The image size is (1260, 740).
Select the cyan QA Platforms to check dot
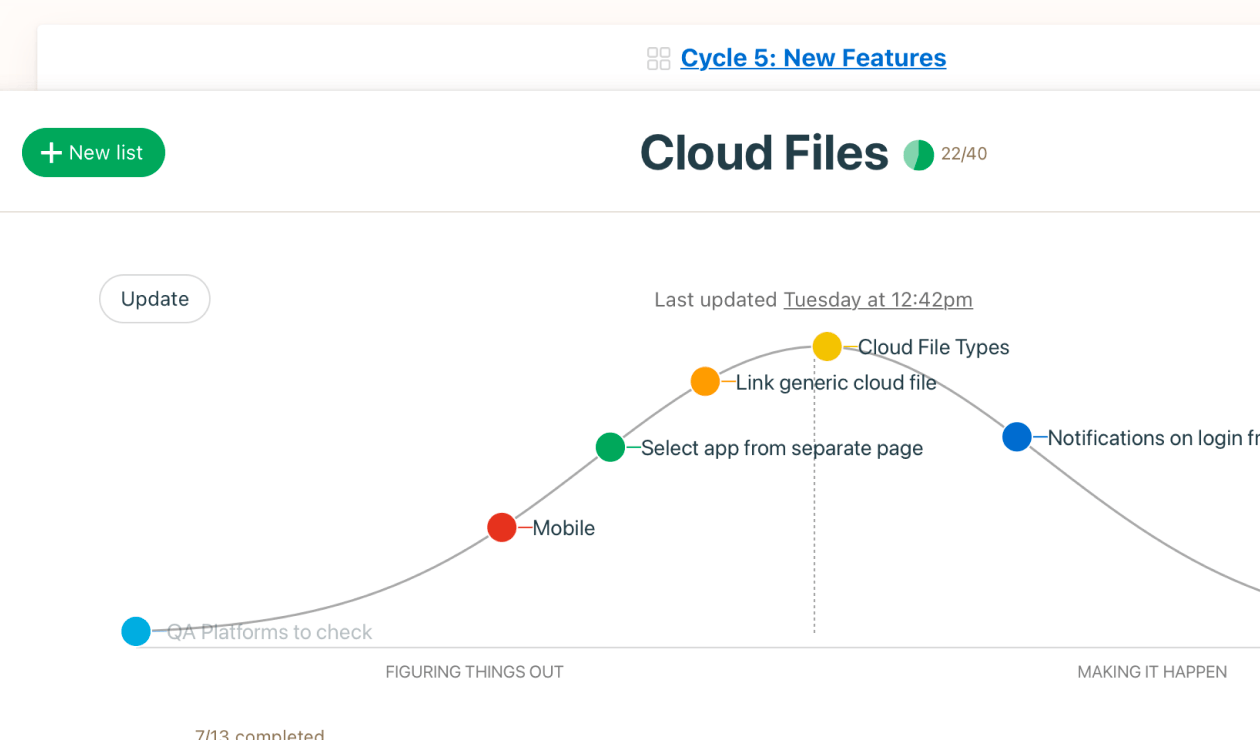(136, 631)
